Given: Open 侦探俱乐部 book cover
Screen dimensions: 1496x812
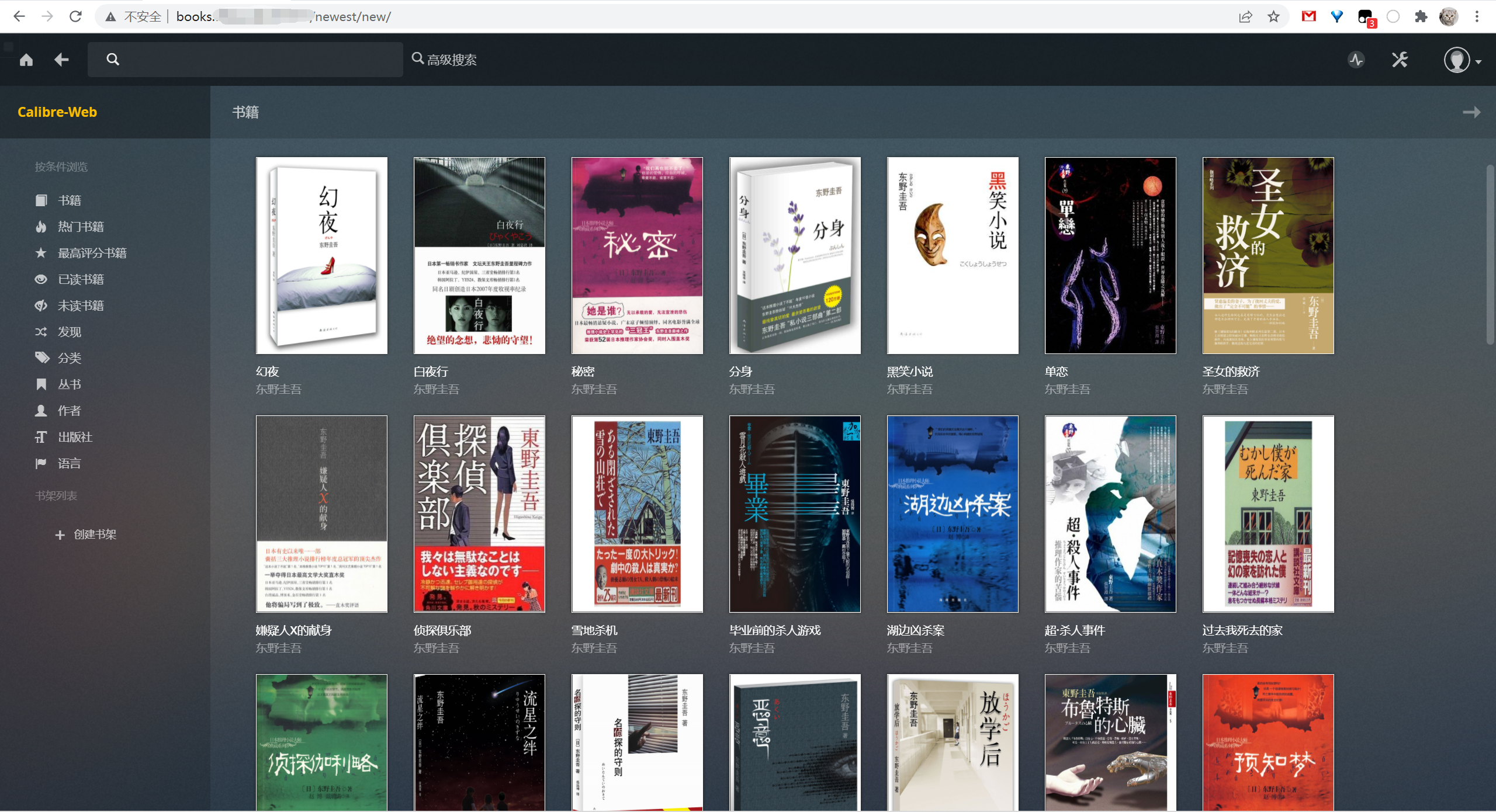Looking at the screenshot, I should click(480, 514).
